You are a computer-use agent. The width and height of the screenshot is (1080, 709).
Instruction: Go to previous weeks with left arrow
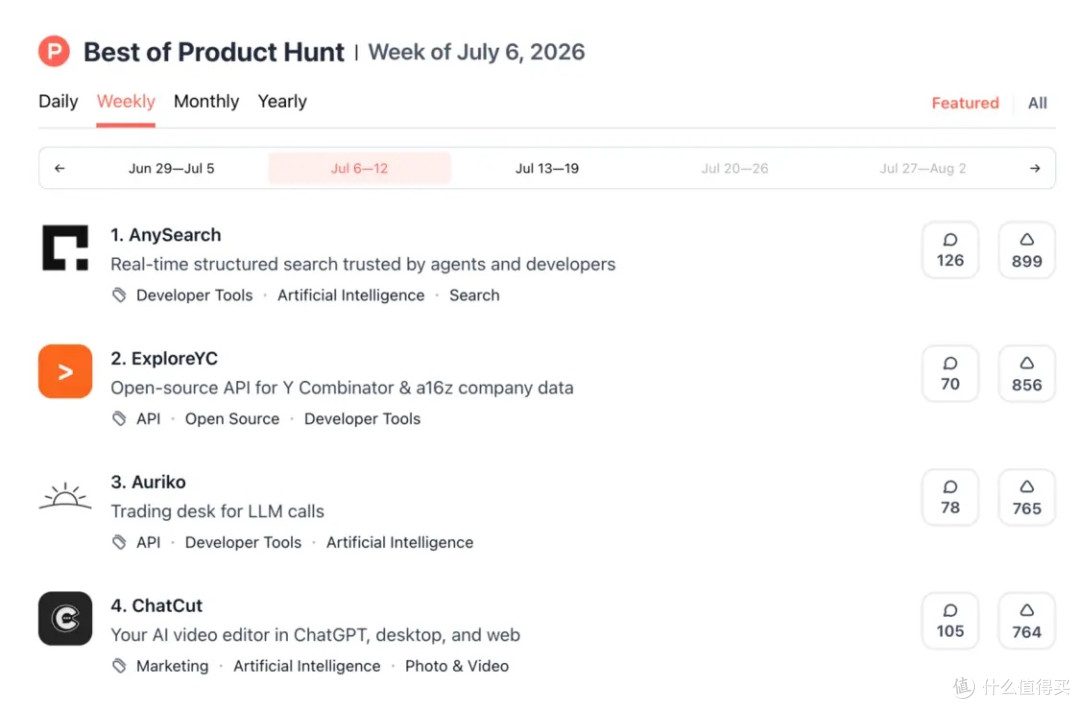coord(60,168)
